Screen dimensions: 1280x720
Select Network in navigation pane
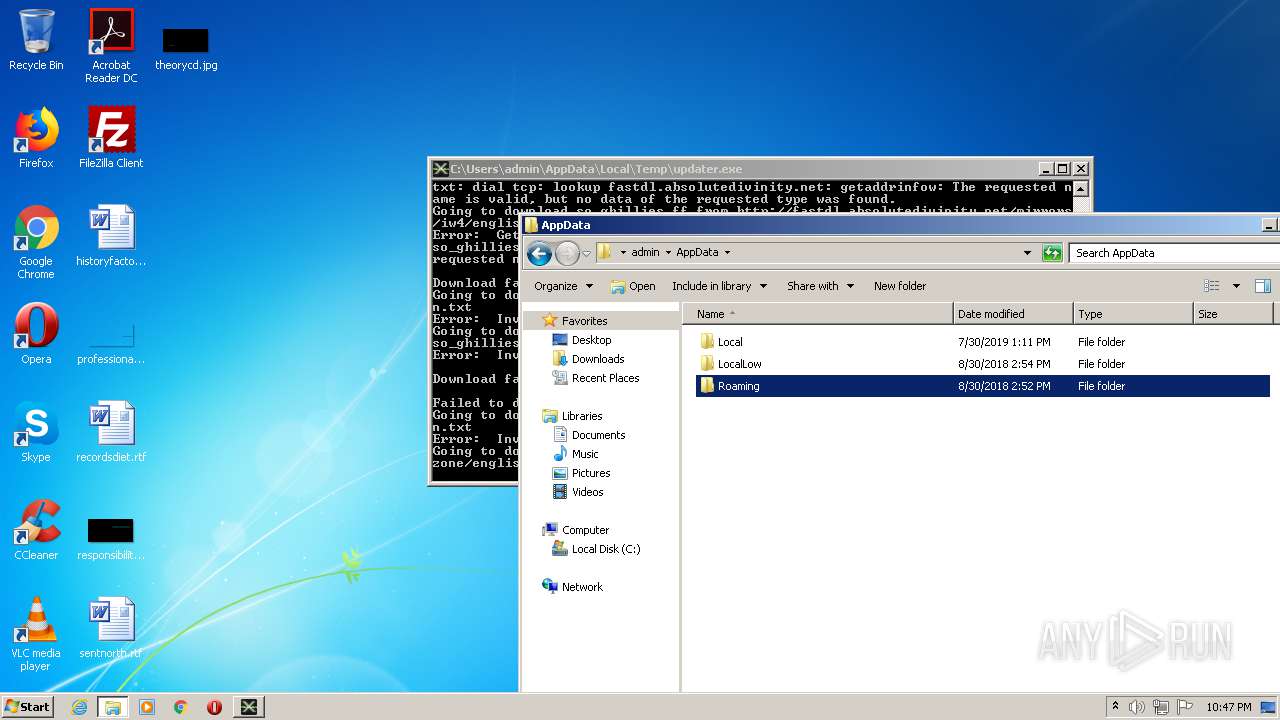click(582, 587)
